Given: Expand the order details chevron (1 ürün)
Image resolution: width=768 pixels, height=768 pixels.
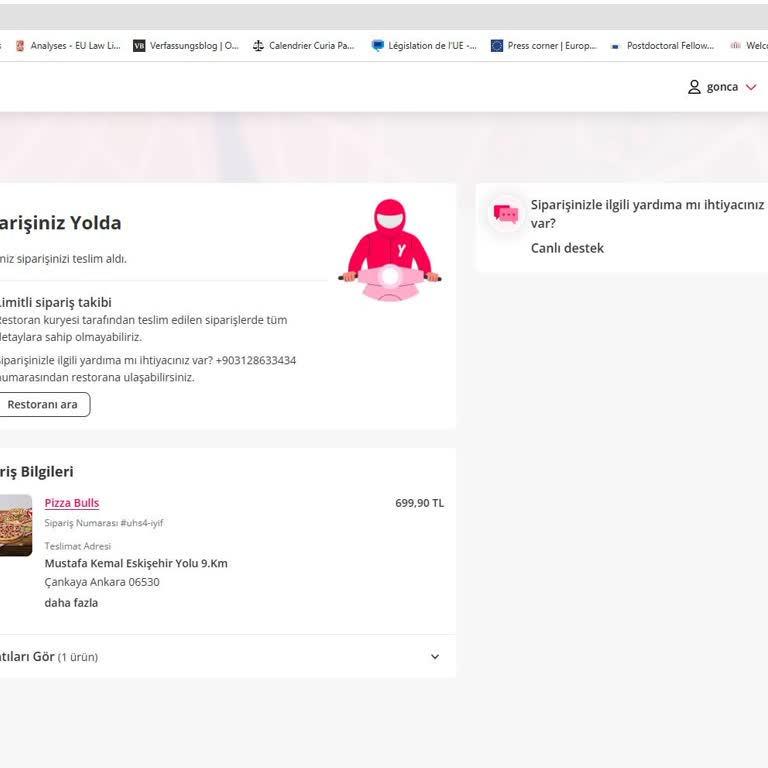Looking at the screenshot, I should click(435, 657).
